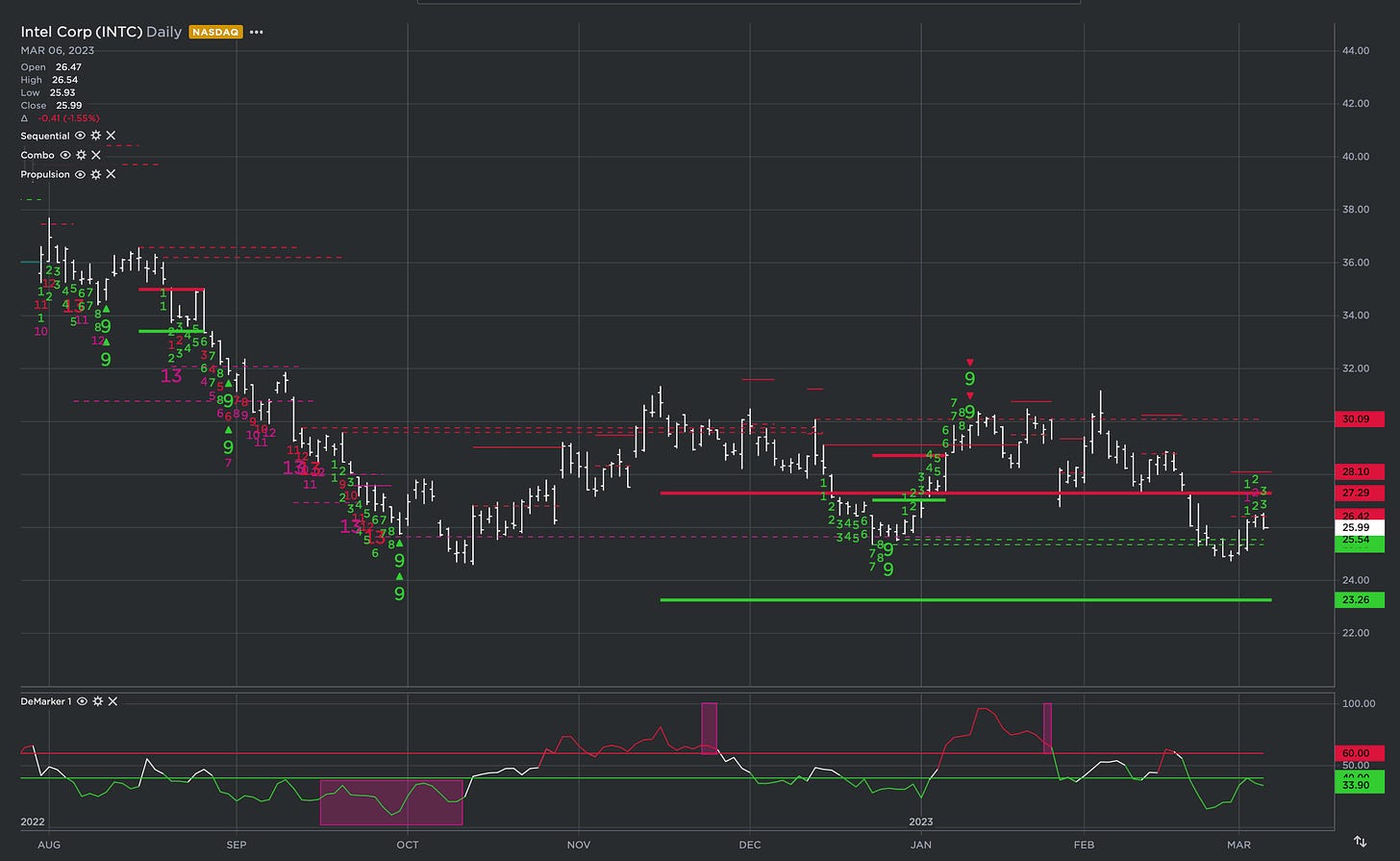Screen dimensions: 1400x861
Task: Open DeMarker 1 settings gear
Action: coord(97,701)
